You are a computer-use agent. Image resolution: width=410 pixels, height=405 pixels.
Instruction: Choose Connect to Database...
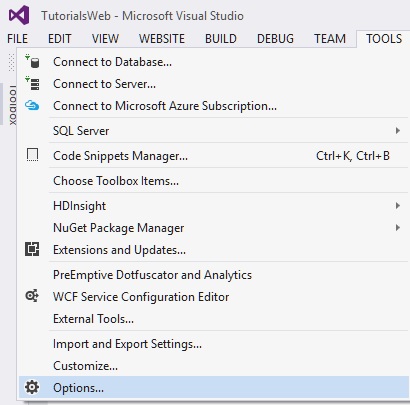click(x=213, y=62)
